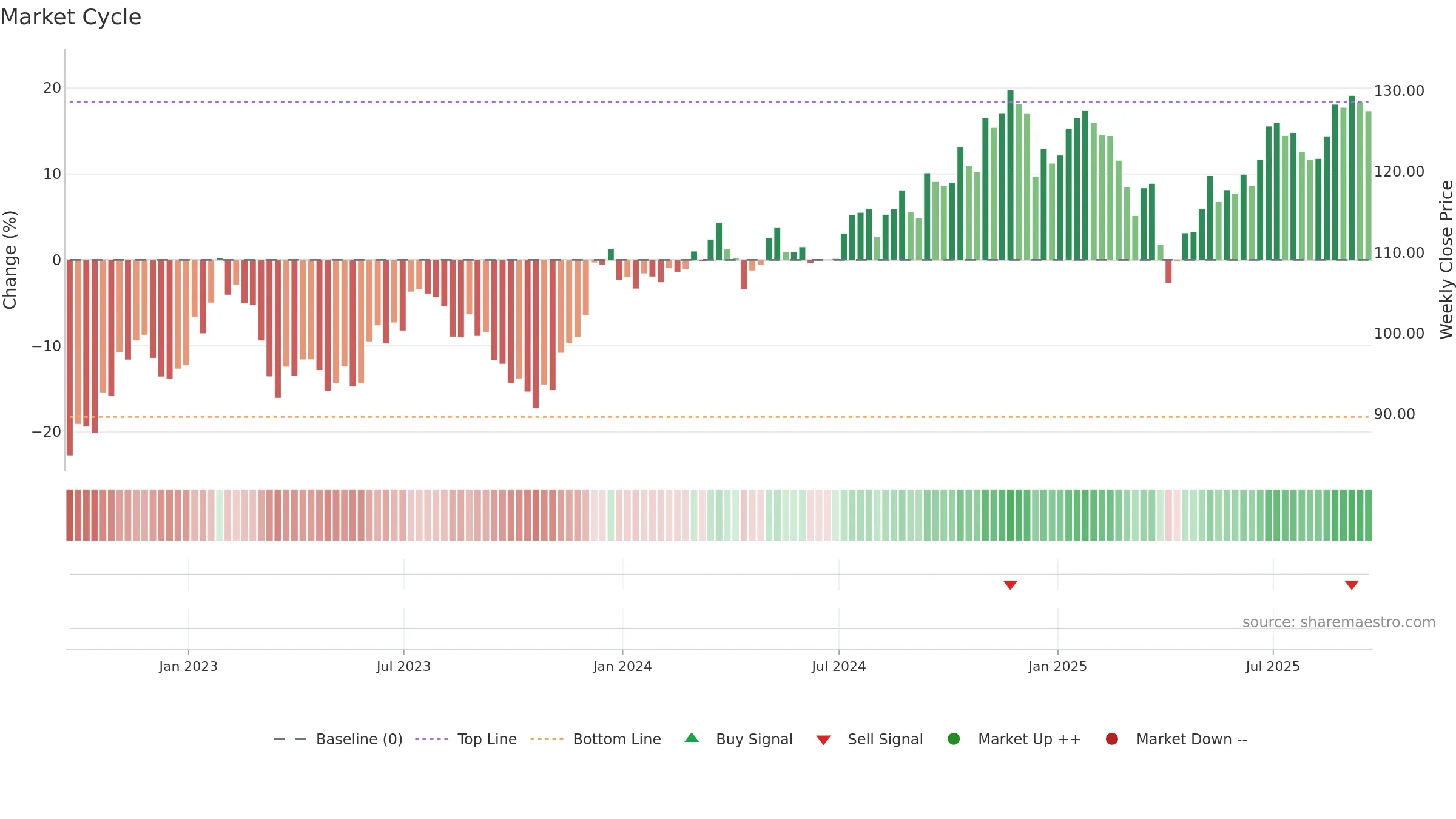Click the Weekly Close Price axis title
This screenshot has width=1456, height=819.
tap(1446, 260)
